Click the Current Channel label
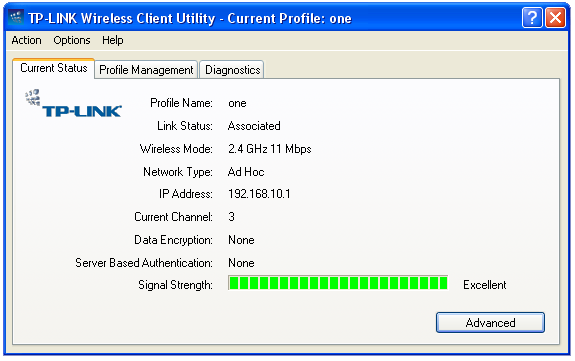 [x=173, y=217]
